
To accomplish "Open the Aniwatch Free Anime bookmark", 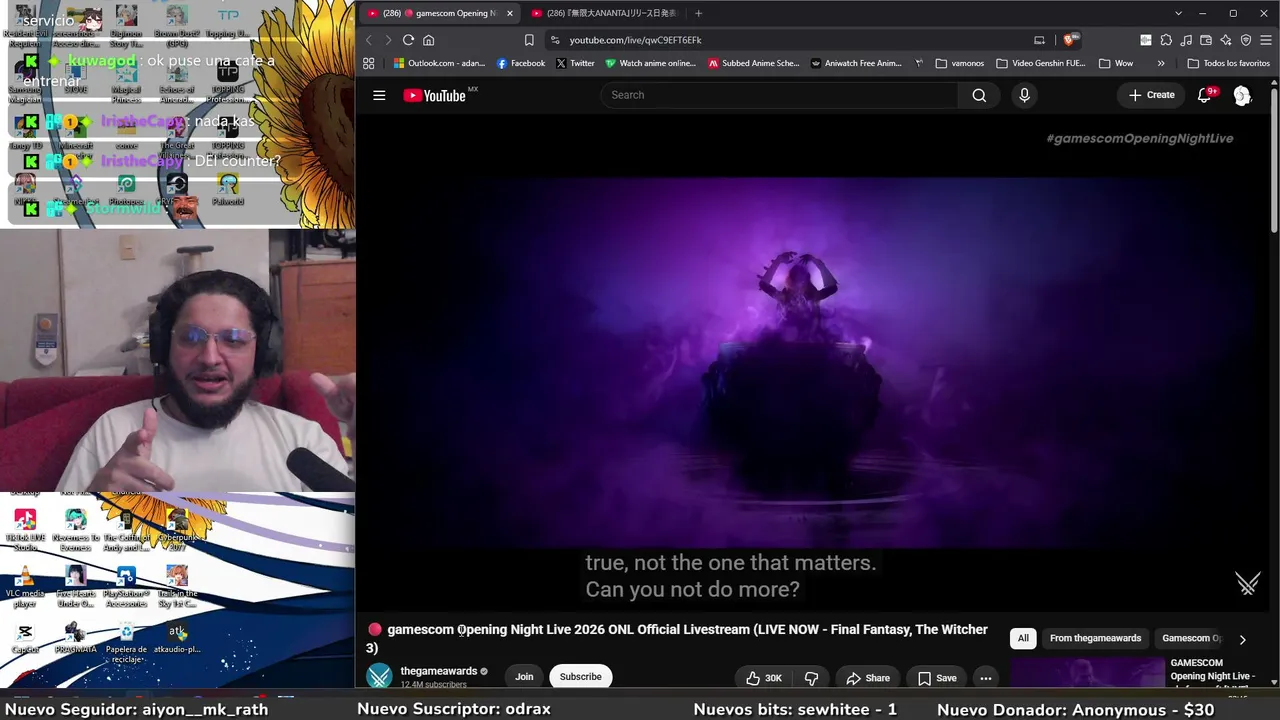I will pos(856,63).
